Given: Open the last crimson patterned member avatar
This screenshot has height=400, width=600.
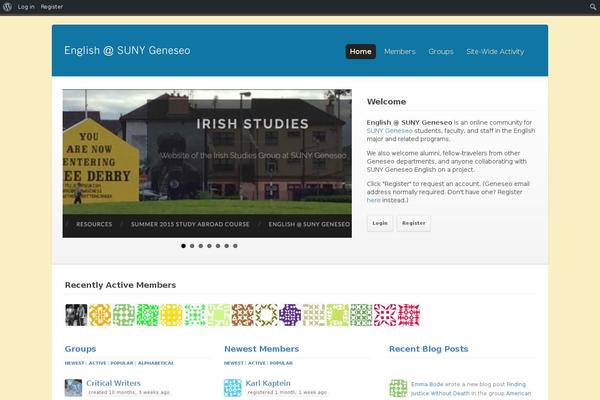Looking at the screenshot, I should click(409, 315).
